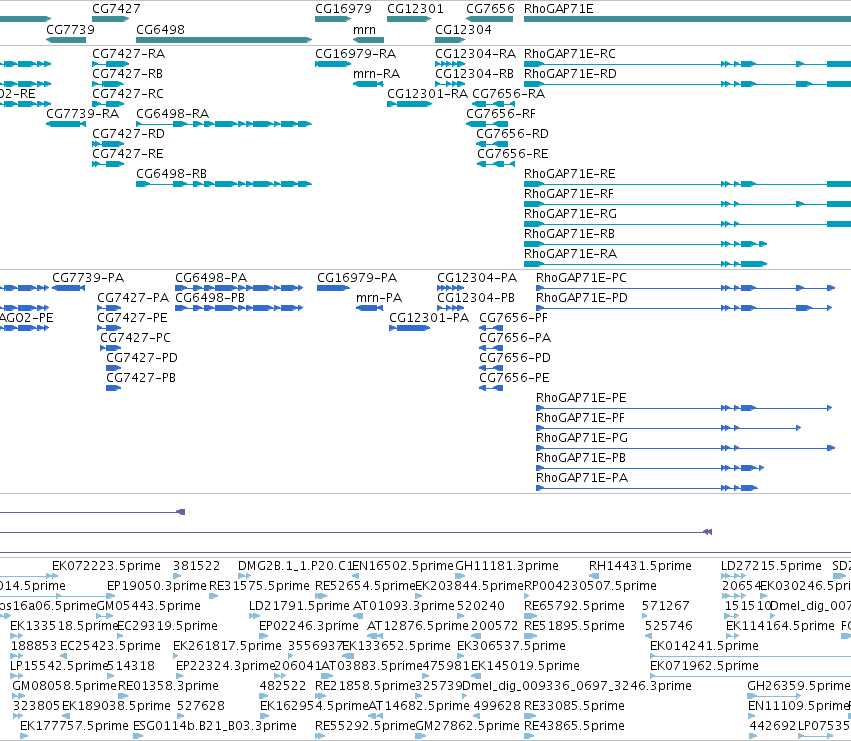The width and height of the screenshot is (851, 741).
Task: Click protein RhoGAP71E-PA
Action: point(582,478)
